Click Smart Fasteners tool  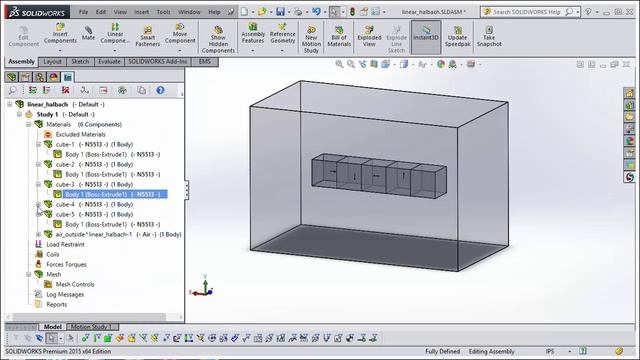[147, 36]
